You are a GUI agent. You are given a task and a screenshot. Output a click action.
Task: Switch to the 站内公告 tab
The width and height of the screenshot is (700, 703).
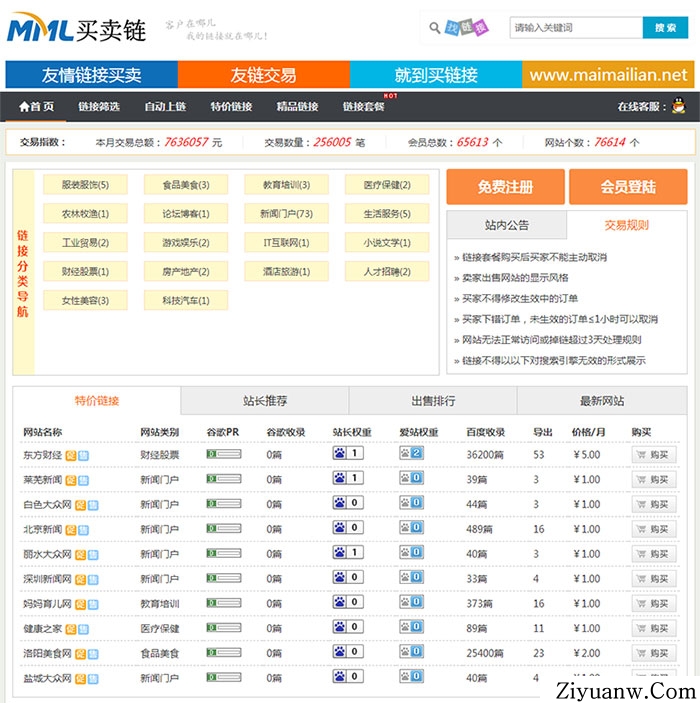pyautogui.click(x=506, y=225)
